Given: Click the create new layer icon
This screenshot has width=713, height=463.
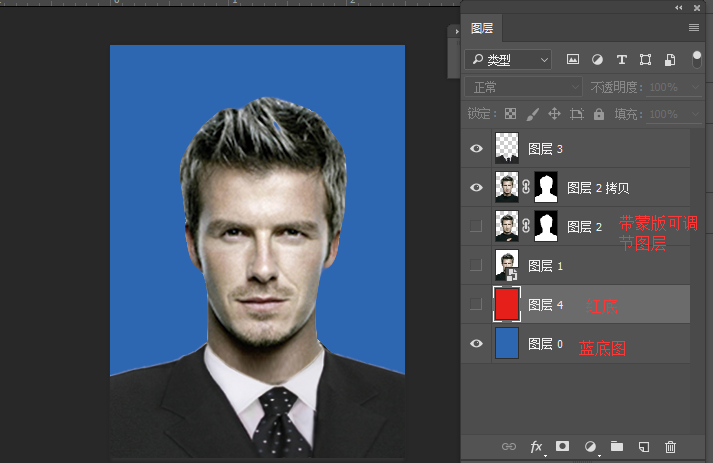Looking at the screenshot, I should [x=644, y=446].
